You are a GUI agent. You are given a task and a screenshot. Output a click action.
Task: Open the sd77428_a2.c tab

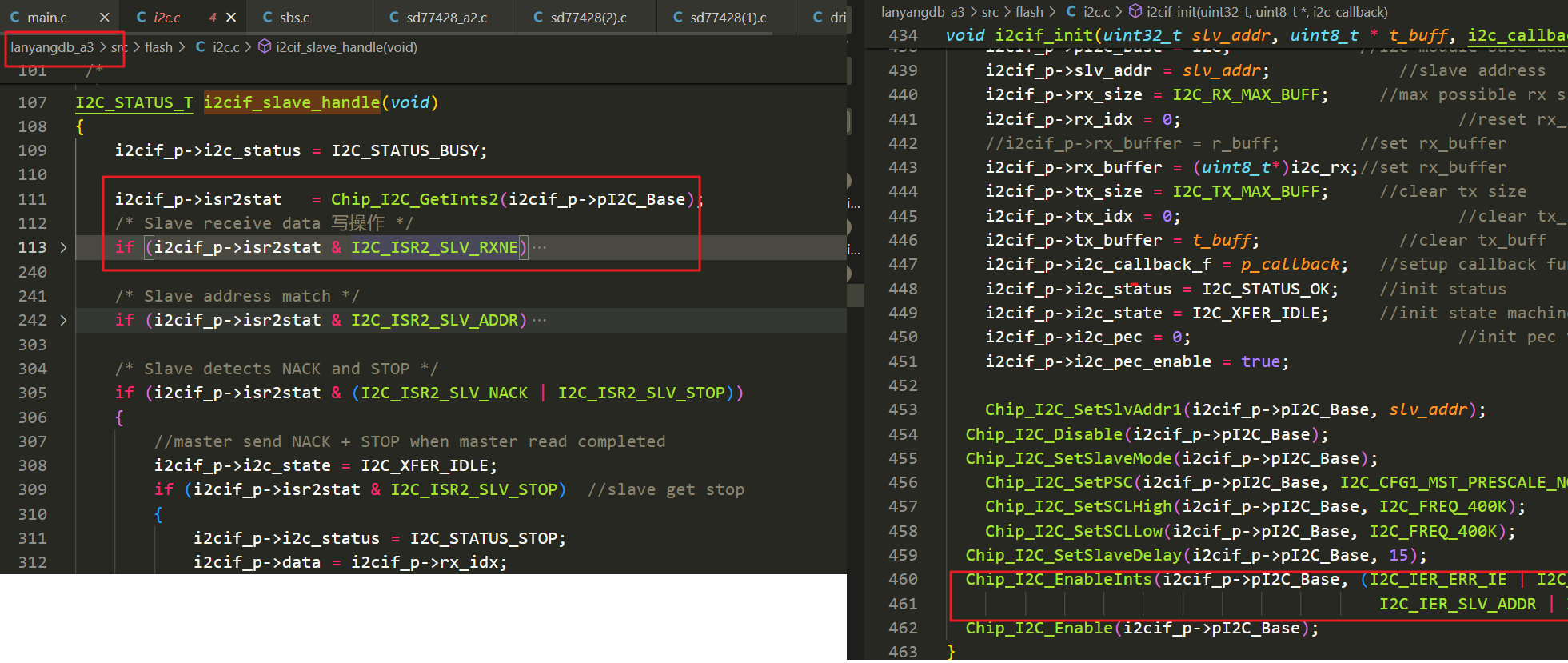click(x=445, y=17)
